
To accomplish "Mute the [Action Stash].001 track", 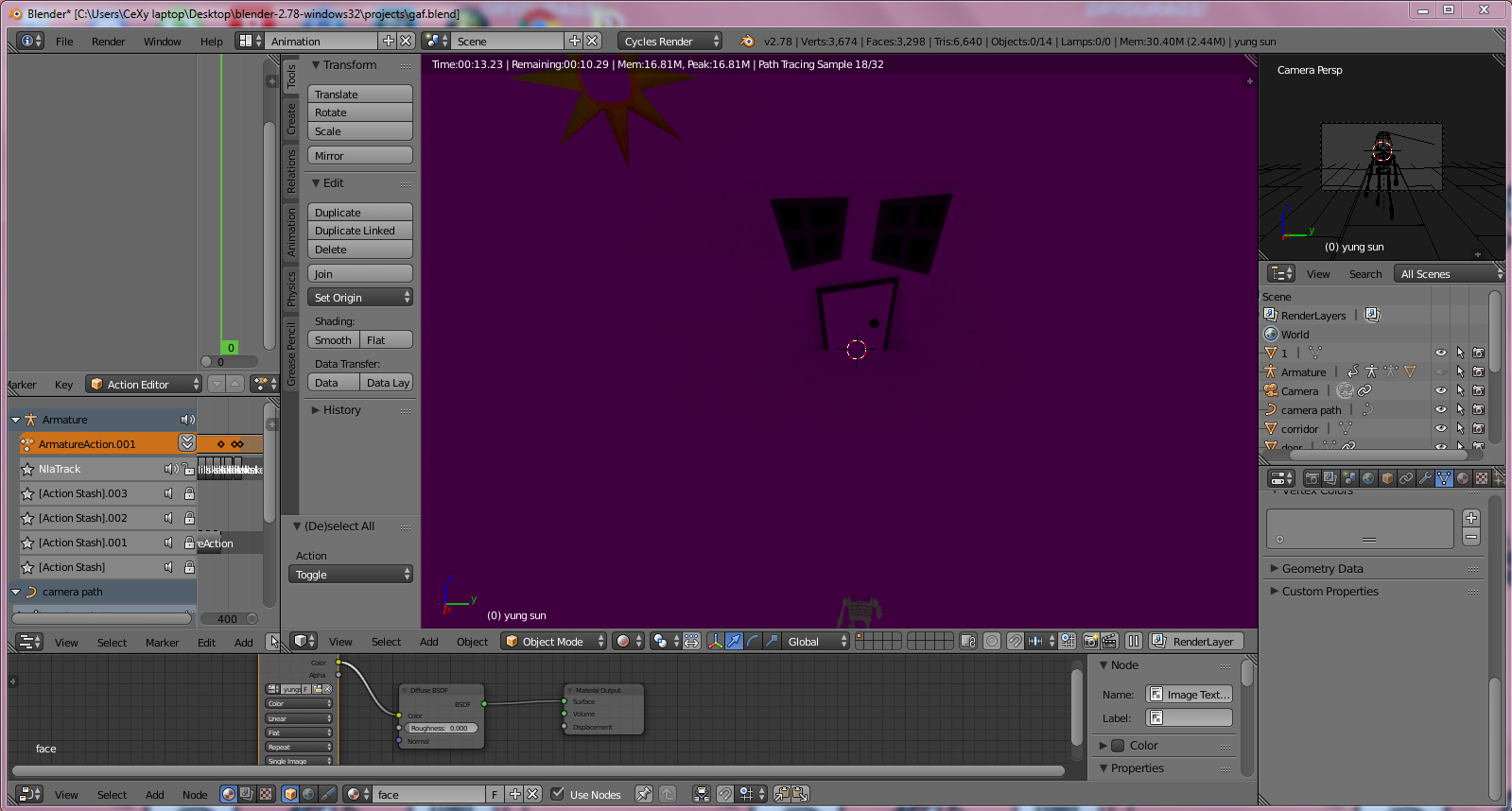I will tap(168, 543).
